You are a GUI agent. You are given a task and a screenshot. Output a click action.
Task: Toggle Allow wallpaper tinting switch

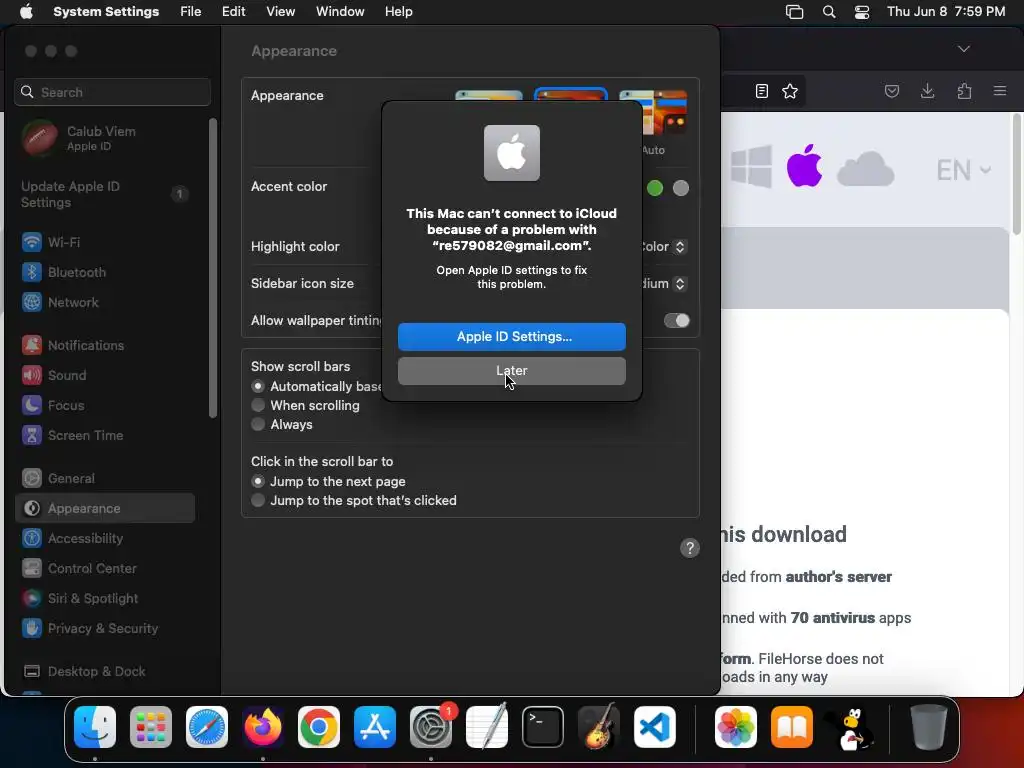(x=677, y=321)
